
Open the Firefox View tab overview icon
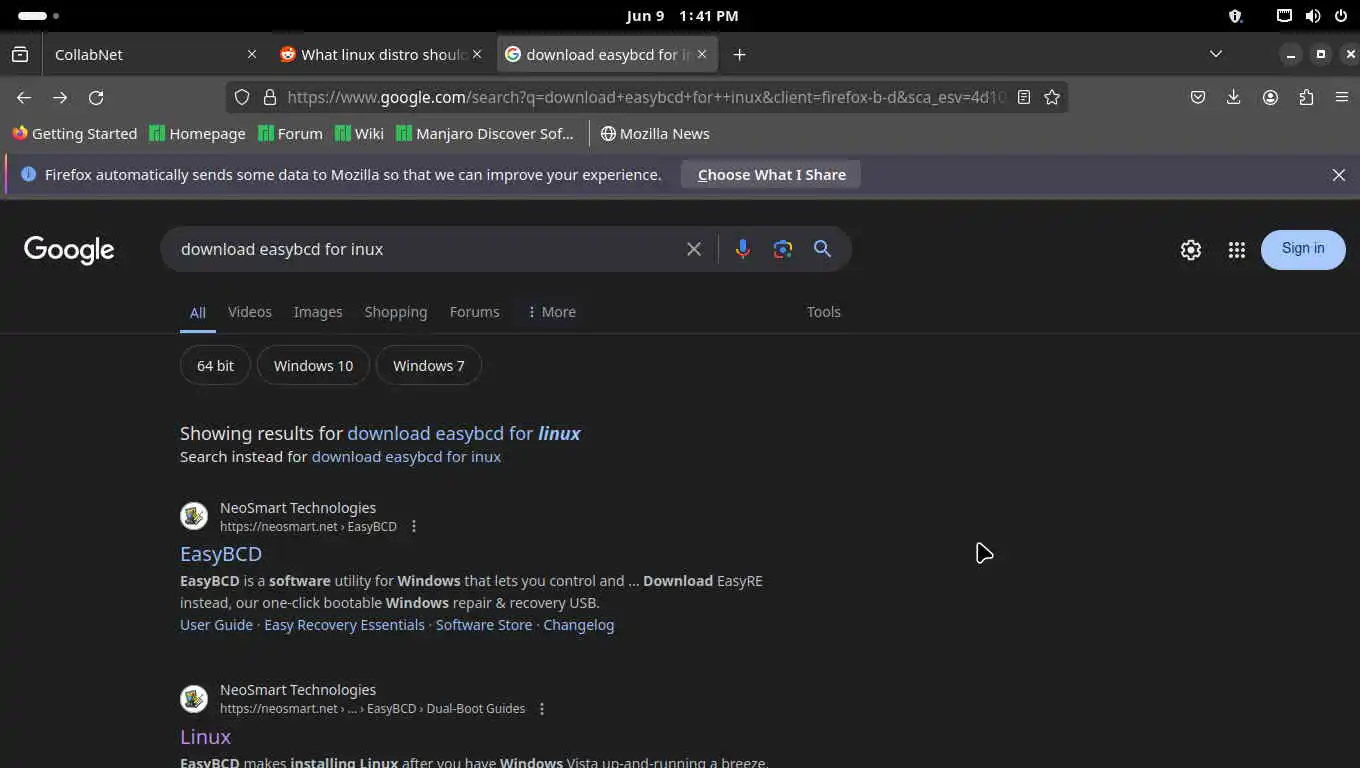point(20,54)
